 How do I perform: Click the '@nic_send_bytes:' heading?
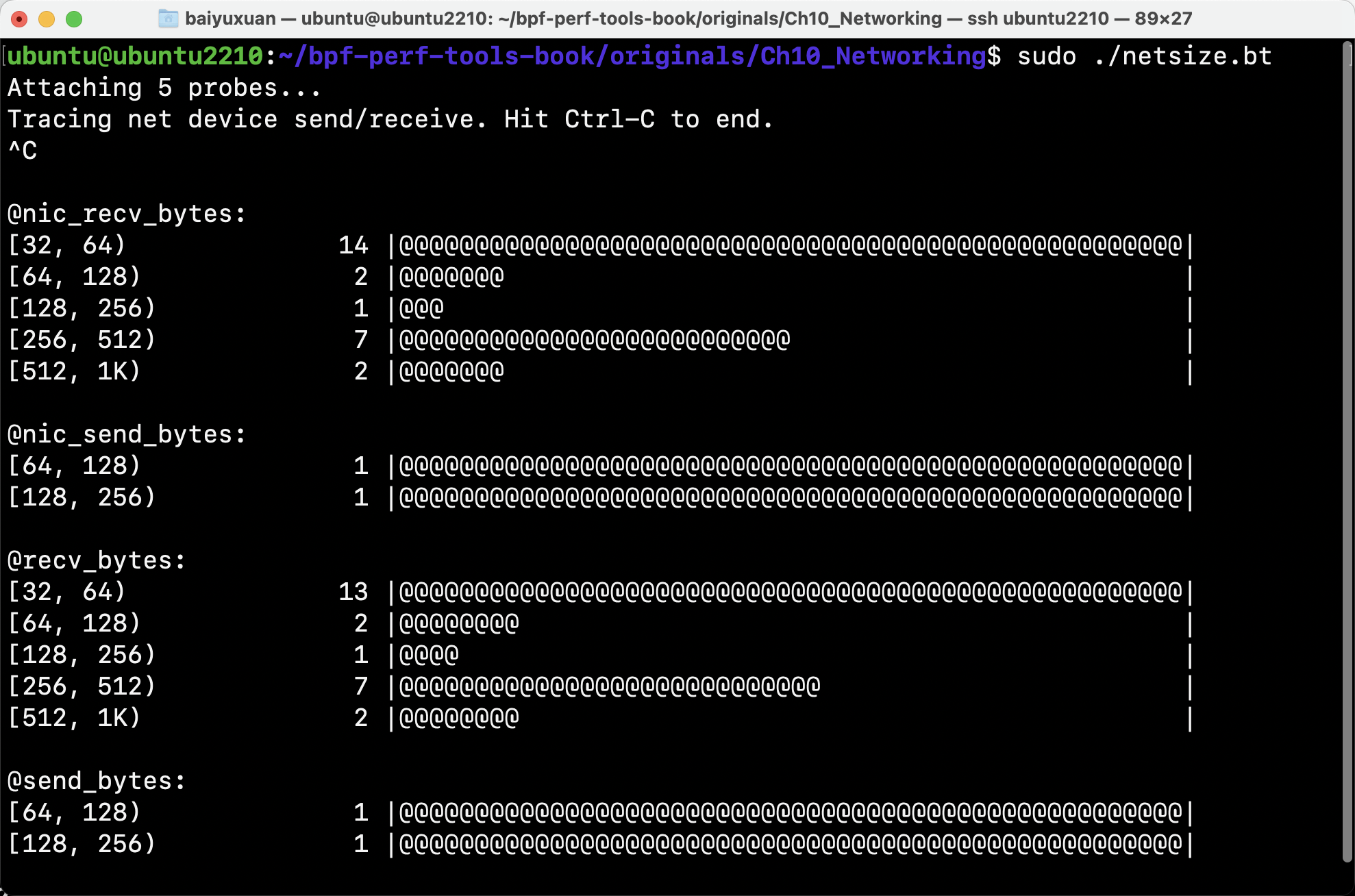click(x=127, y=434)
